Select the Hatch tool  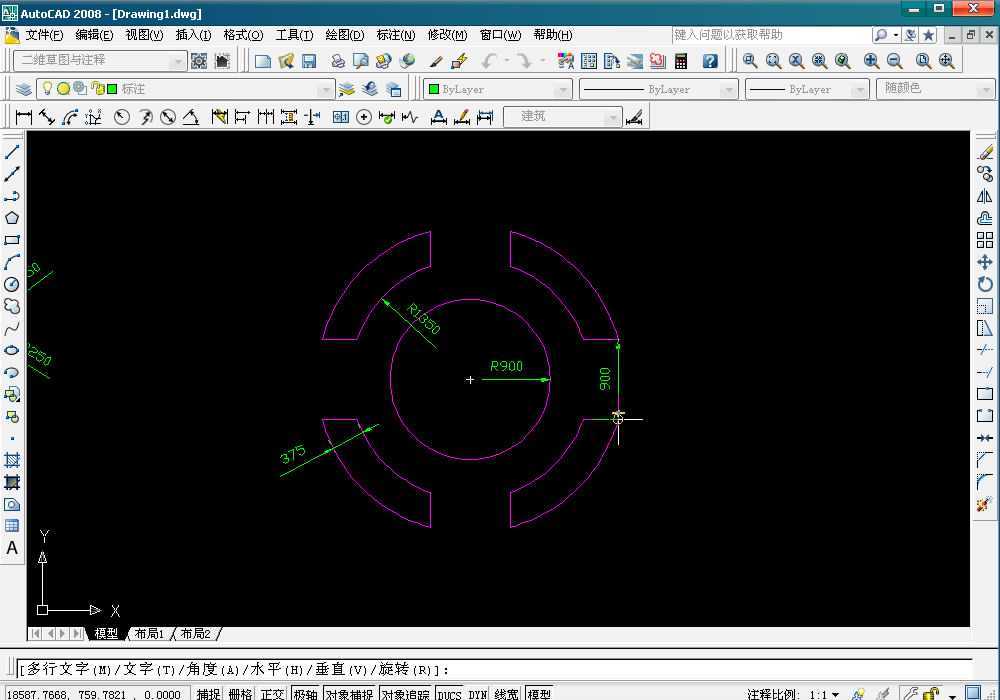click(12, 460)
